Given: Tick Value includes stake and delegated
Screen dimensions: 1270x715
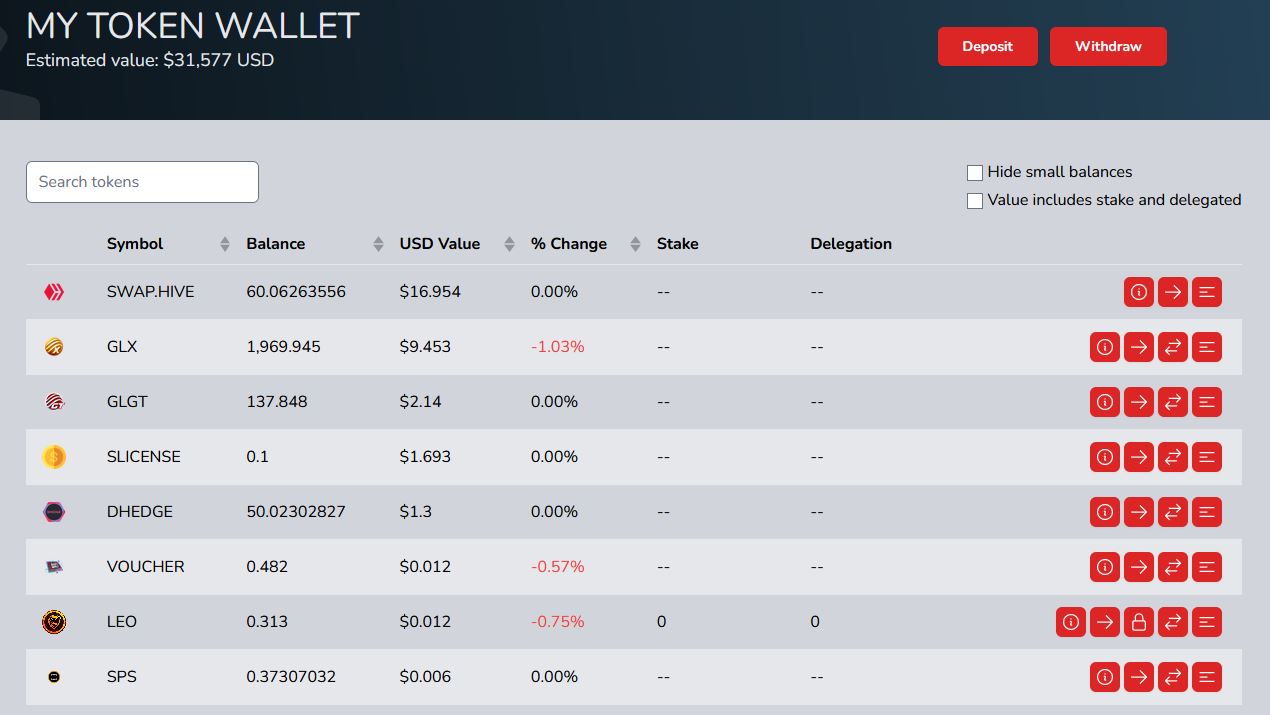Looking at the screenshot, I should click(975, 201).
